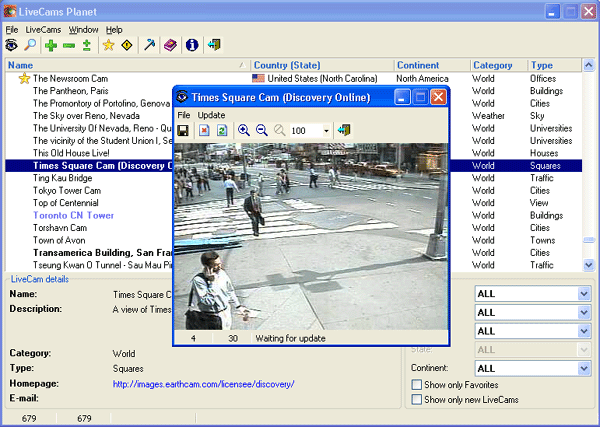
Task: Click the exit door icon in cam window
Action: click(x=344, y=130)
